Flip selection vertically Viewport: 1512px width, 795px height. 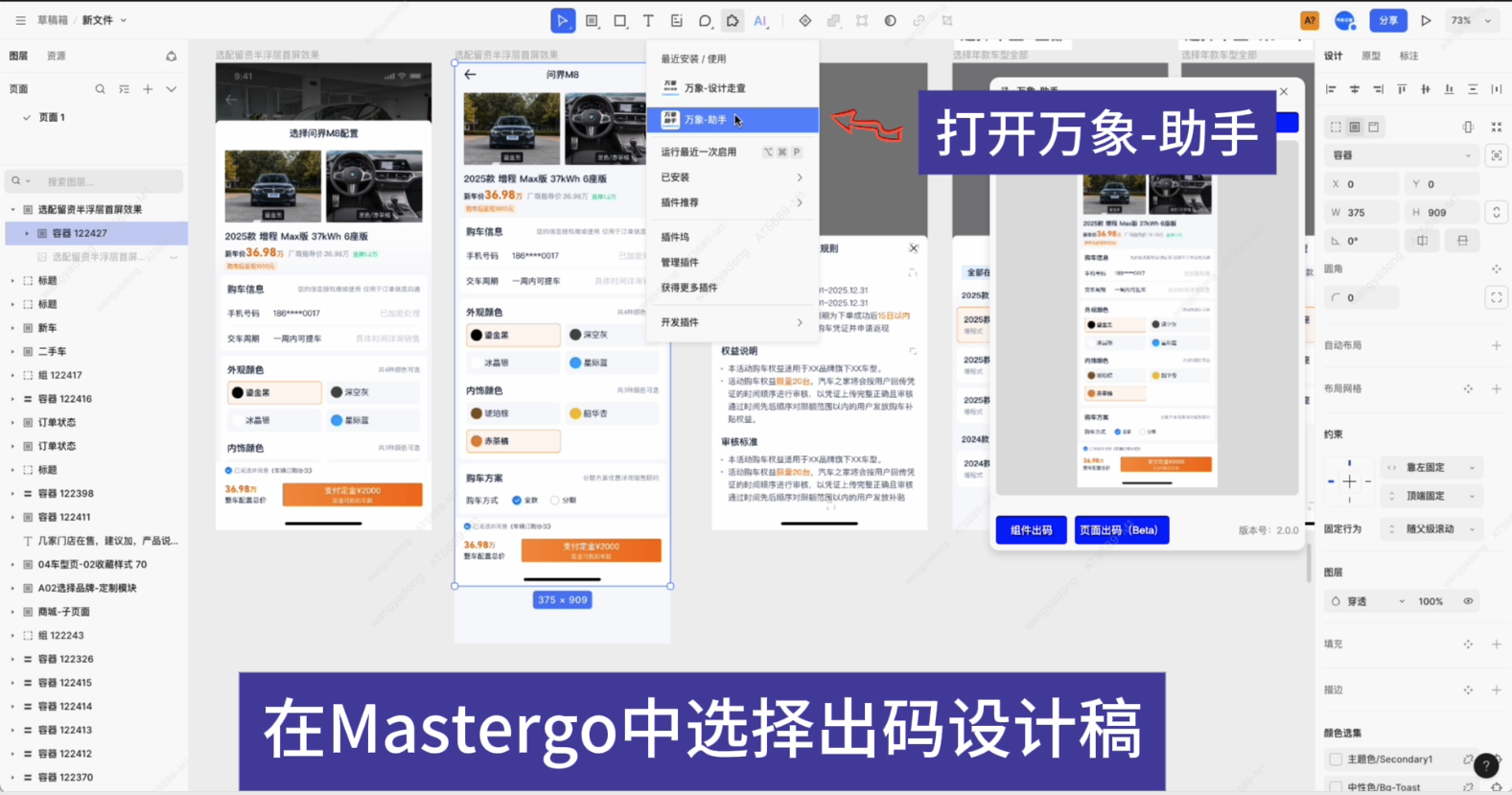pyautogui.click(x=1462, y=241)
